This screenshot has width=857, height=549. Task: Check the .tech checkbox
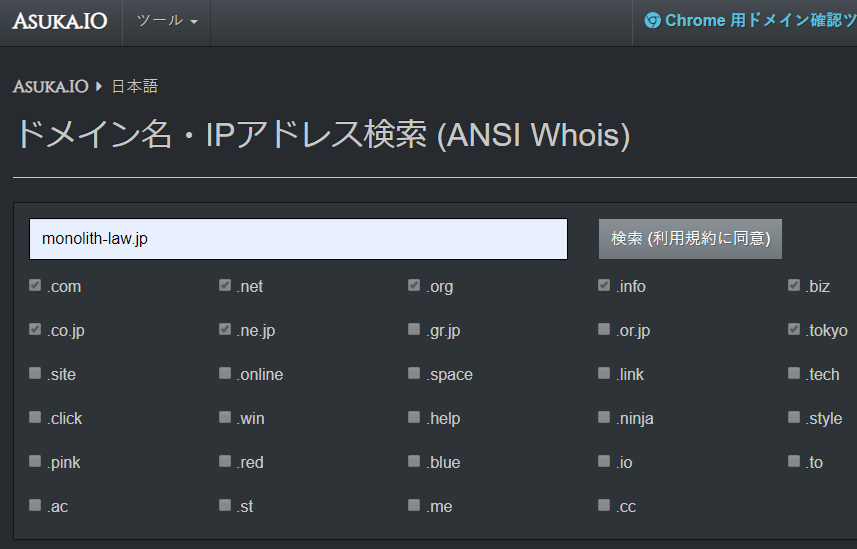[x=794, y=373]
